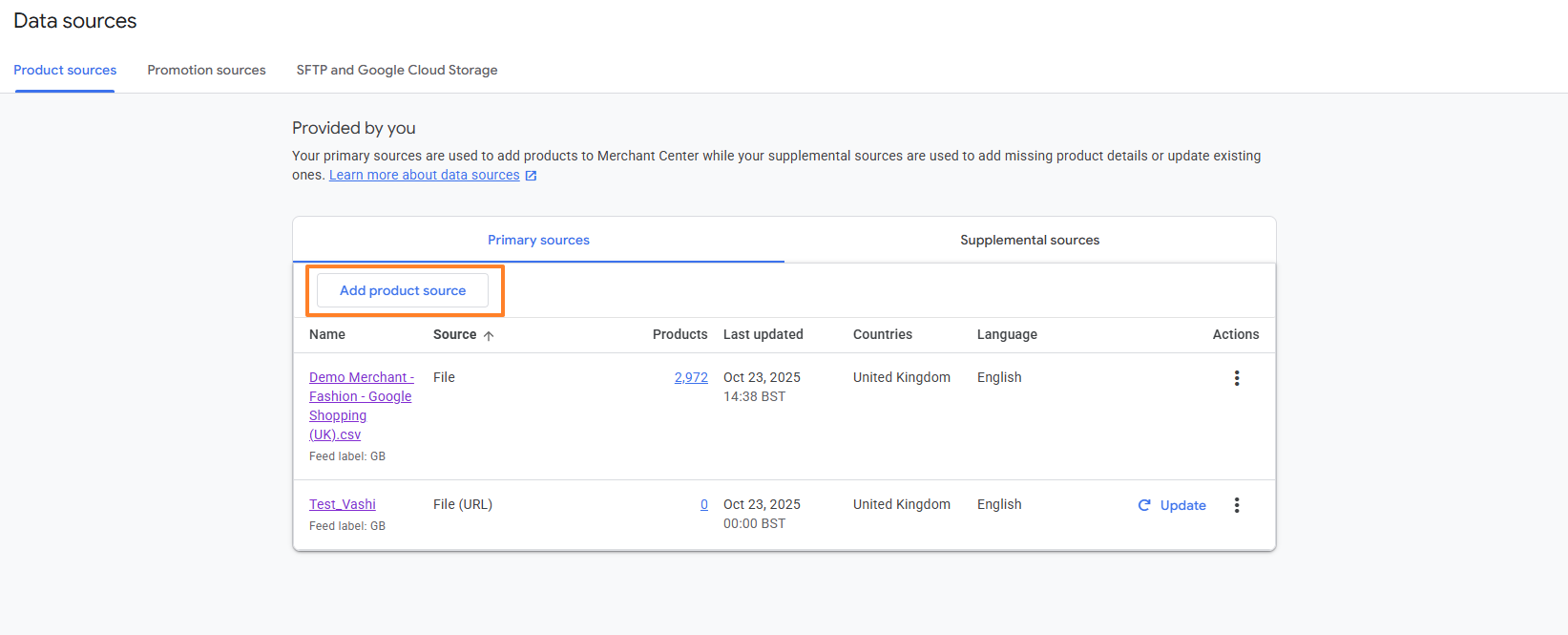The height and width of the screenshot is (635, 1568).
Task: Click the Products column header
Action: (x=679, y=334)
